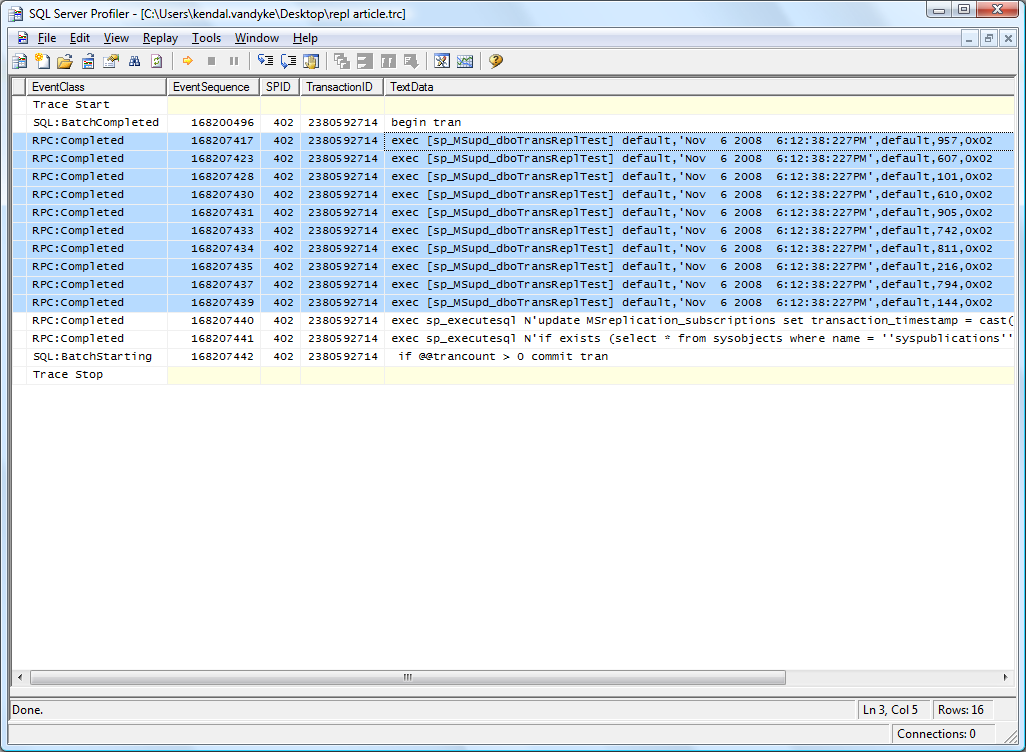This screenshot has height=752, width=1026.
Task: Select the SQL:BatchStarting row
Action: pos(513,357)
